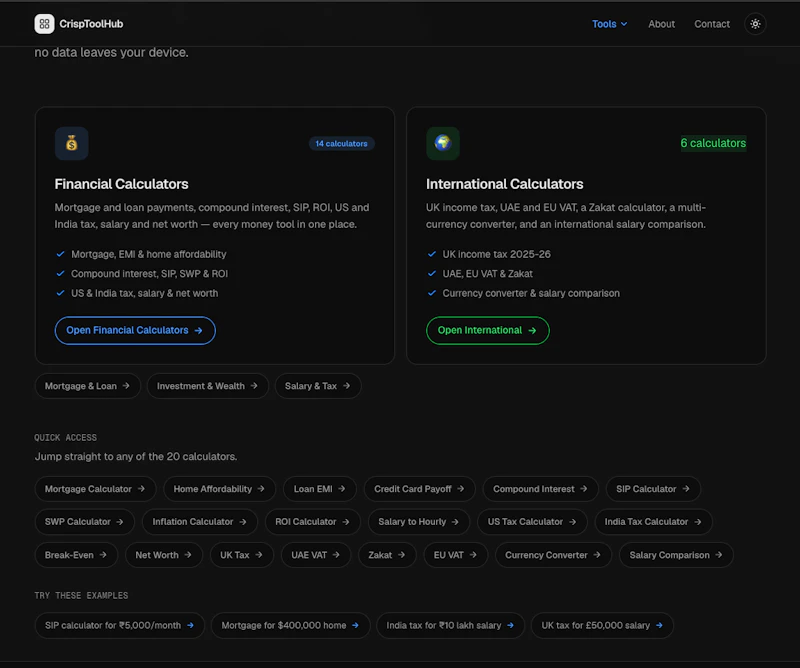This screenshot has height=668, width=800.
Task: Open Credit Card Payoff calculator
Action: [x=419, y=489]
